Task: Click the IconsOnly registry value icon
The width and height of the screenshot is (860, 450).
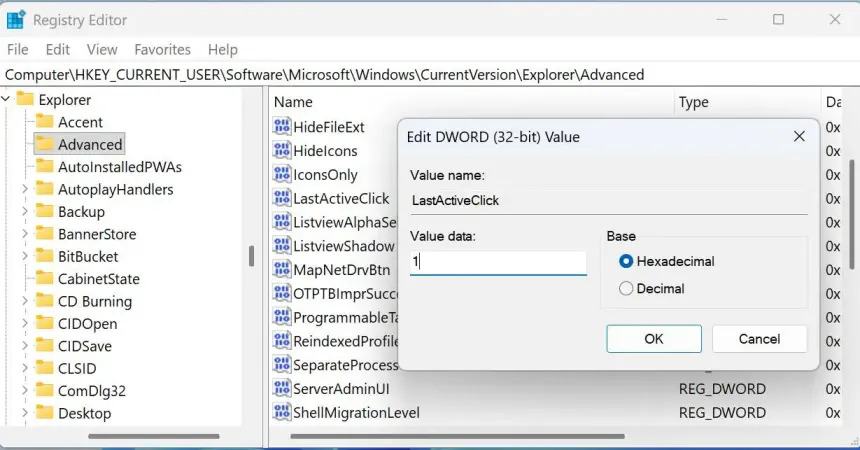Action: click(x=281, y=174)
